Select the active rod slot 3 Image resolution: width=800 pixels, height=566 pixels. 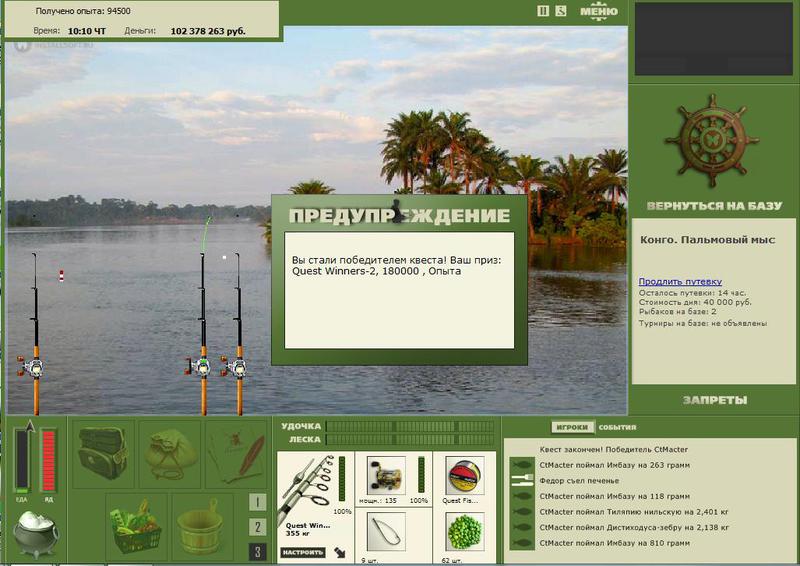point(258,552)
